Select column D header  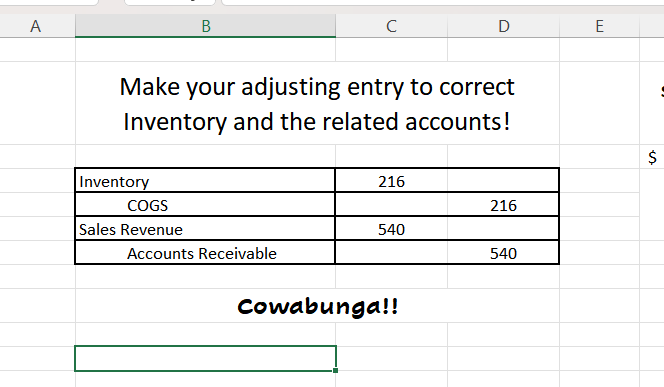click(504, 26)
